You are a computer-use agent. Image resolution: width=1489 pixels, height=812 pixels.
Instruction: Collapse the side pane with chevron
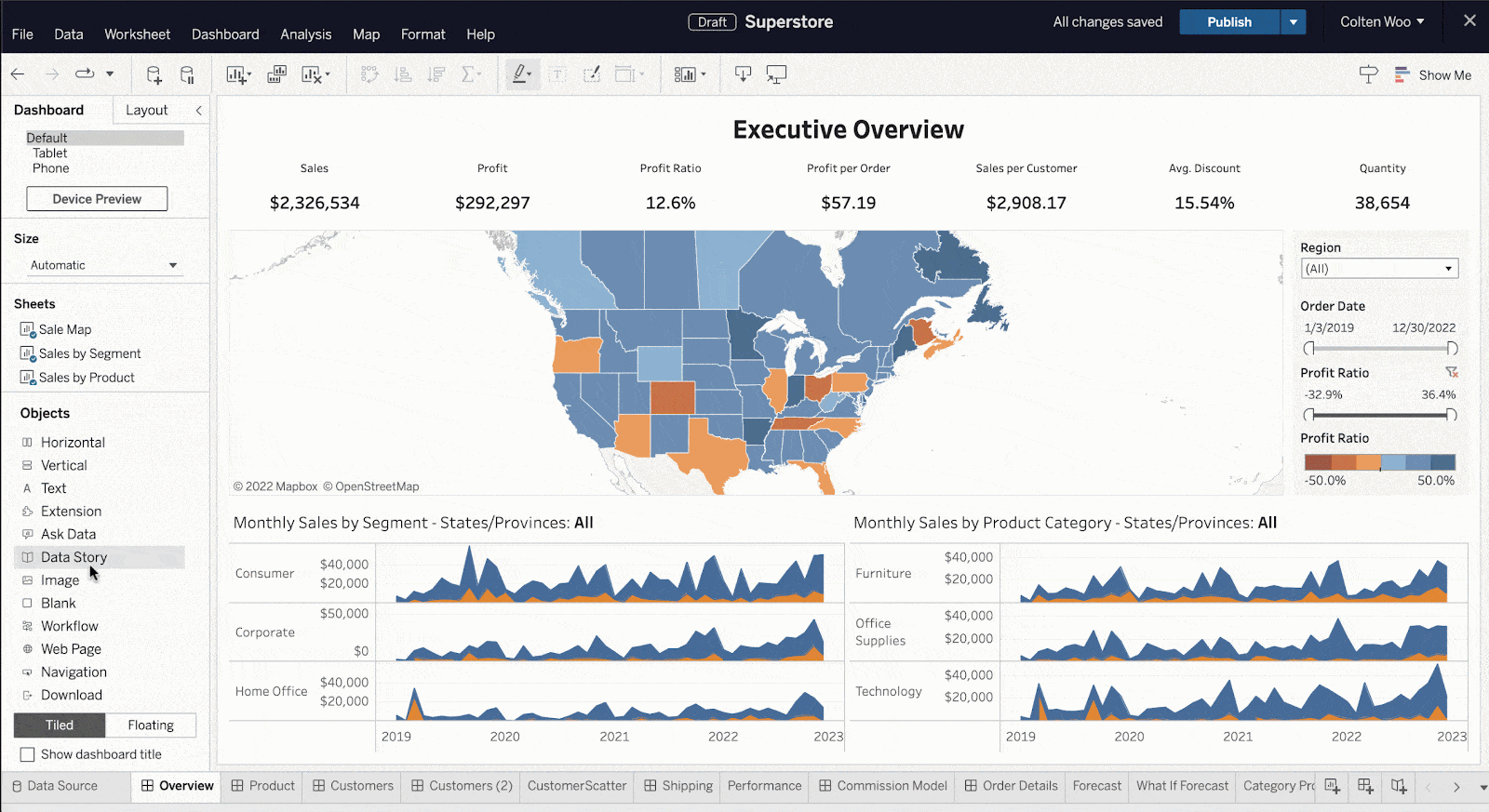[199, 110]
